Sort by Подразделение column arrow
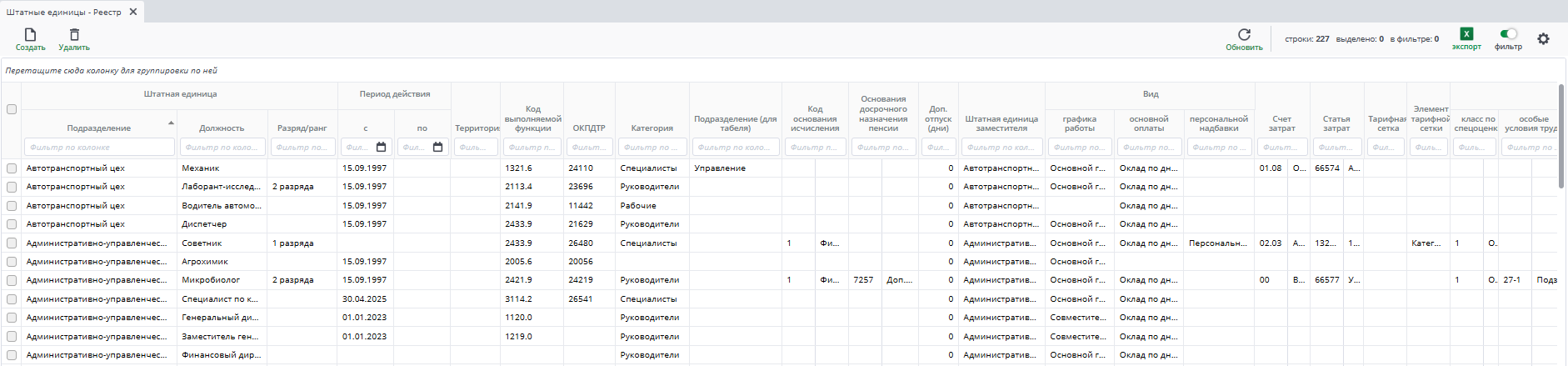Screen dimensions: 1568x366 pyautogui.click(x=171, y=123)
